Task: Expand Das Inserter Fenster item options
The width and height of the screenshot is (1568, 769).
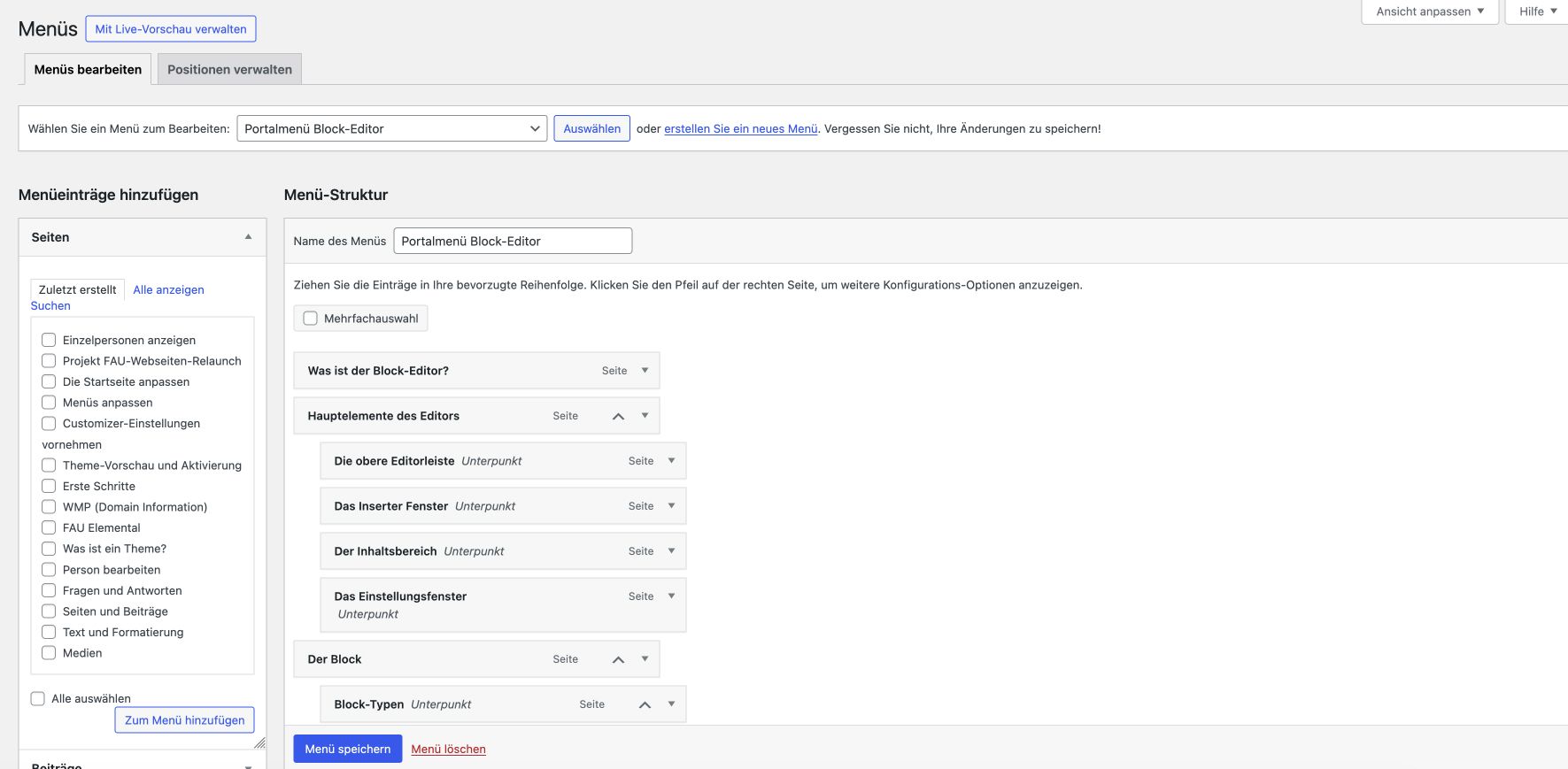Action: (x=671, y=506)
